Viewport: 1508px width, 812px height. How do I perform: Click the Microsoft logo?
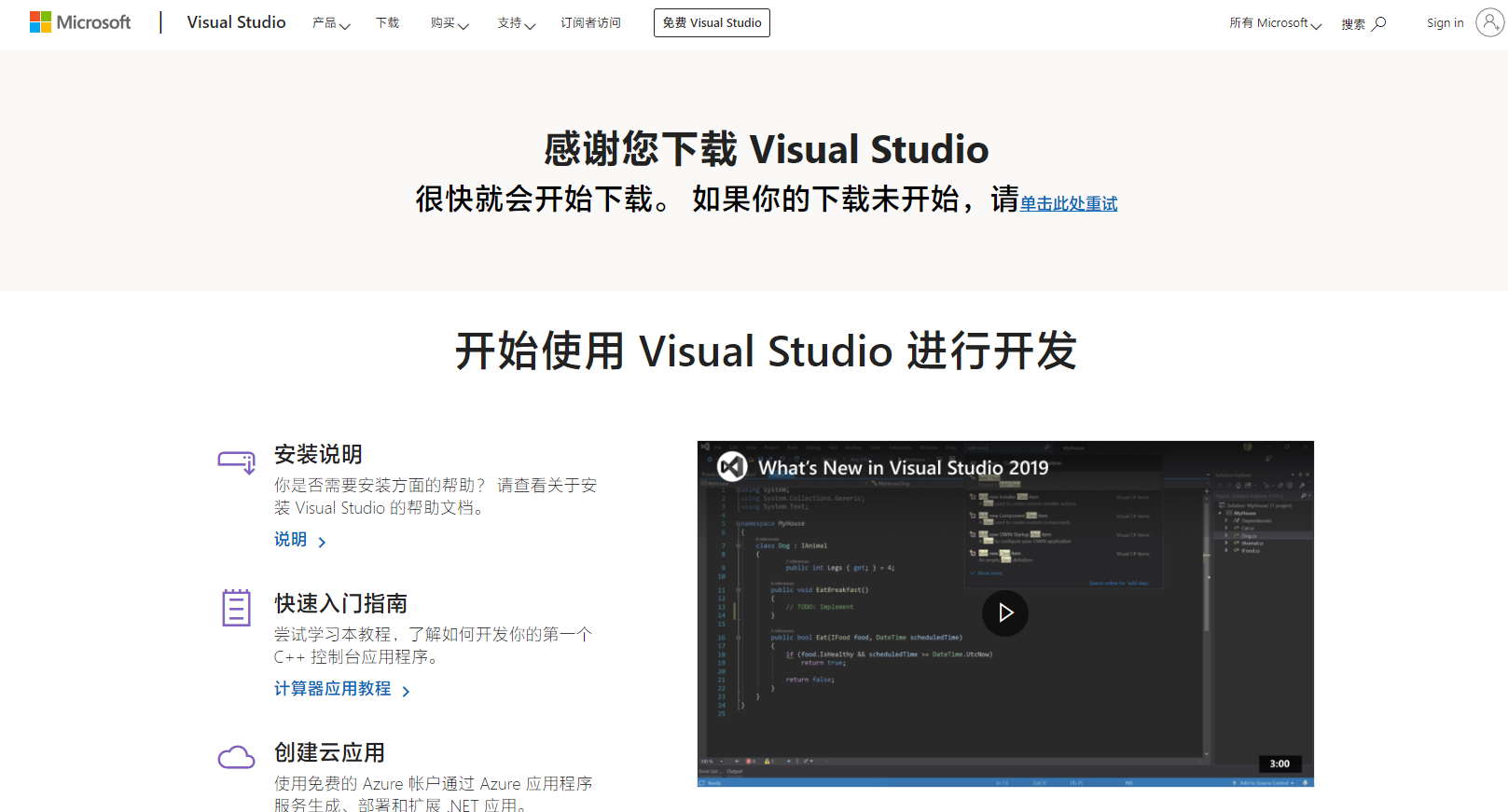pyautogui.click(x=80, y=22)
